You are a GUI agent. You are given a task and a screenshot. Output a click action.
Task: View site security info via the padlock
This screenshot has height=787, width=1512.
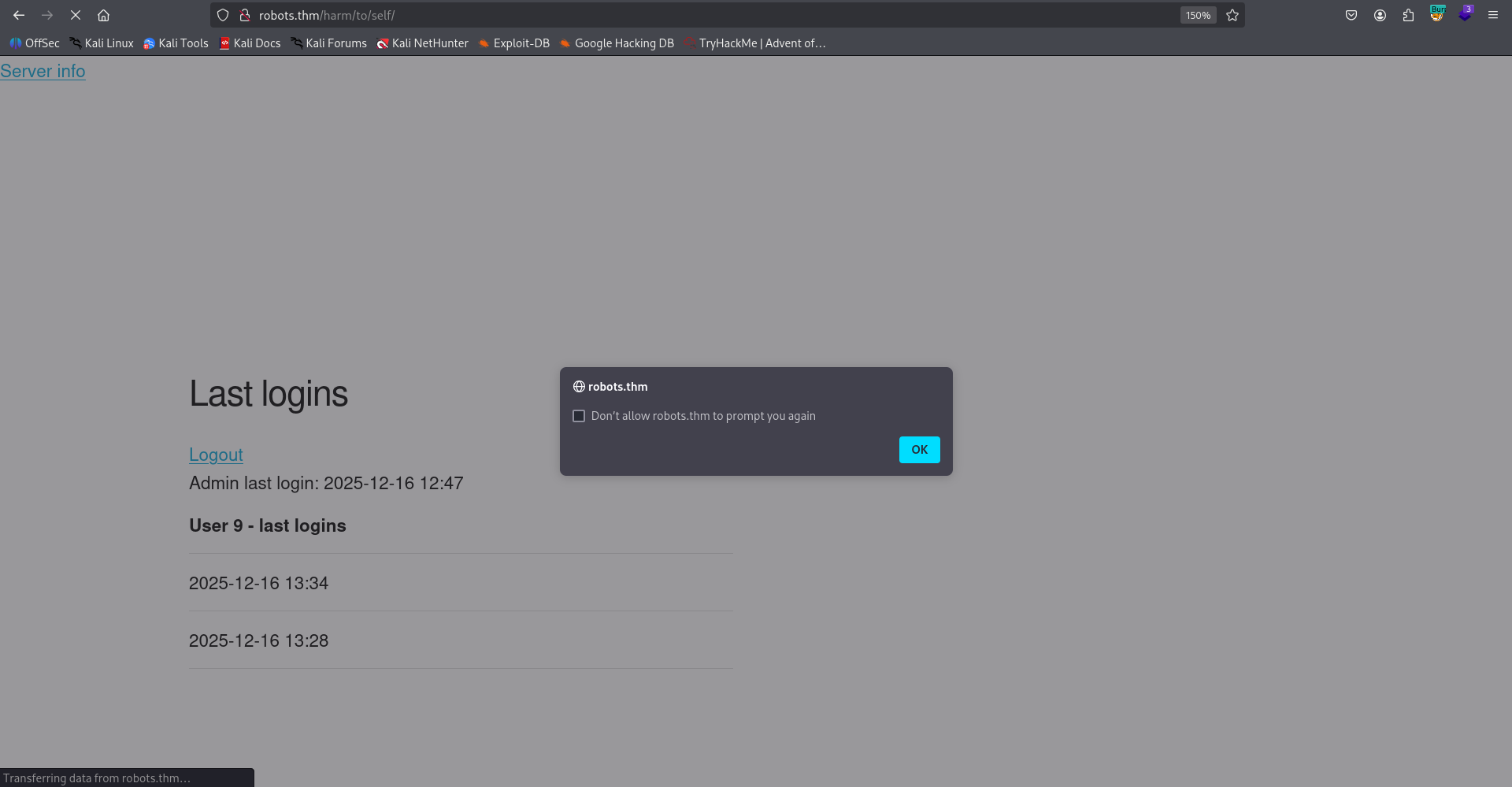point(243,15)
